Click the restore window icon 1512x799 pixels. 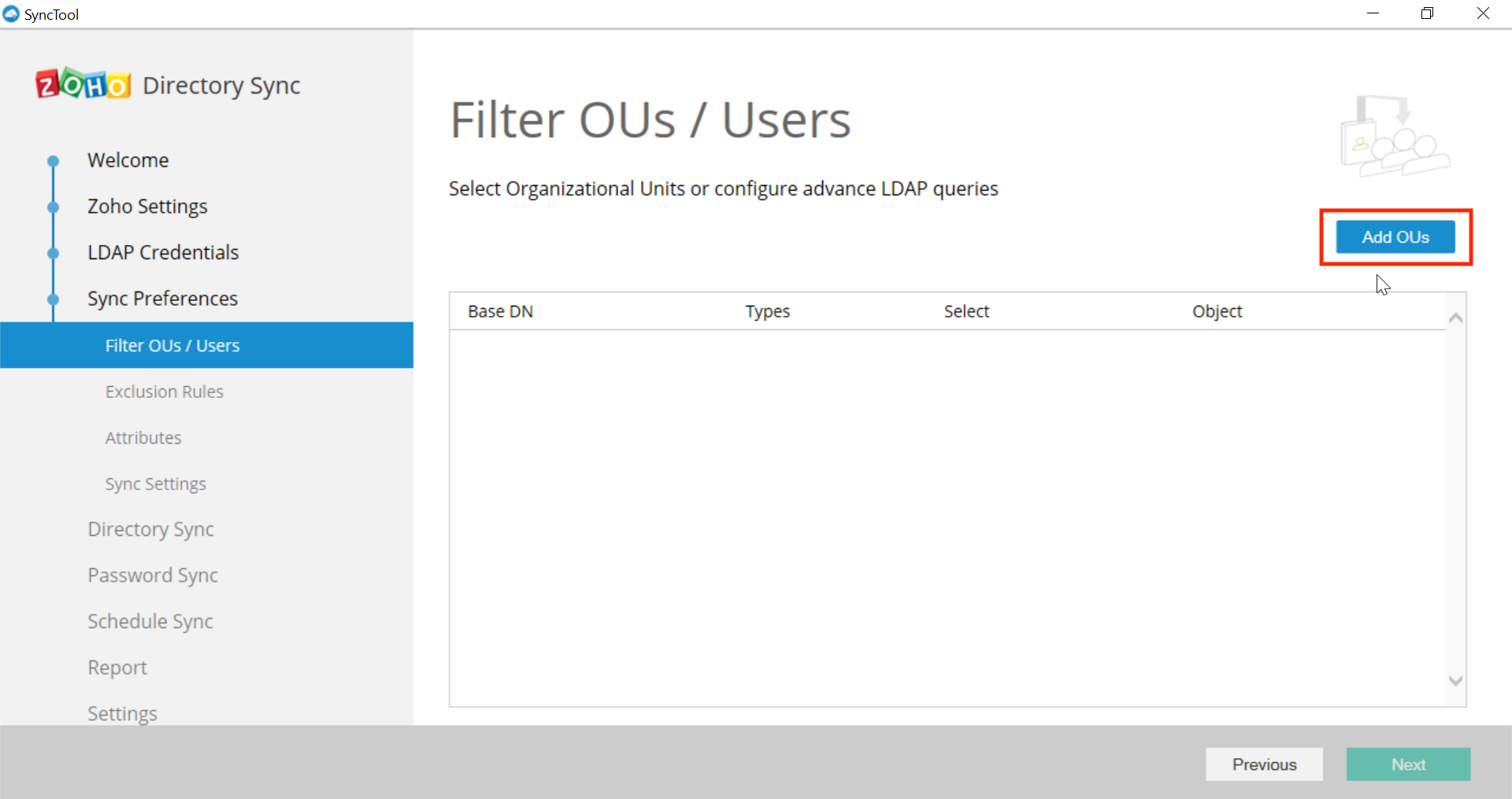click(1428, 13)
